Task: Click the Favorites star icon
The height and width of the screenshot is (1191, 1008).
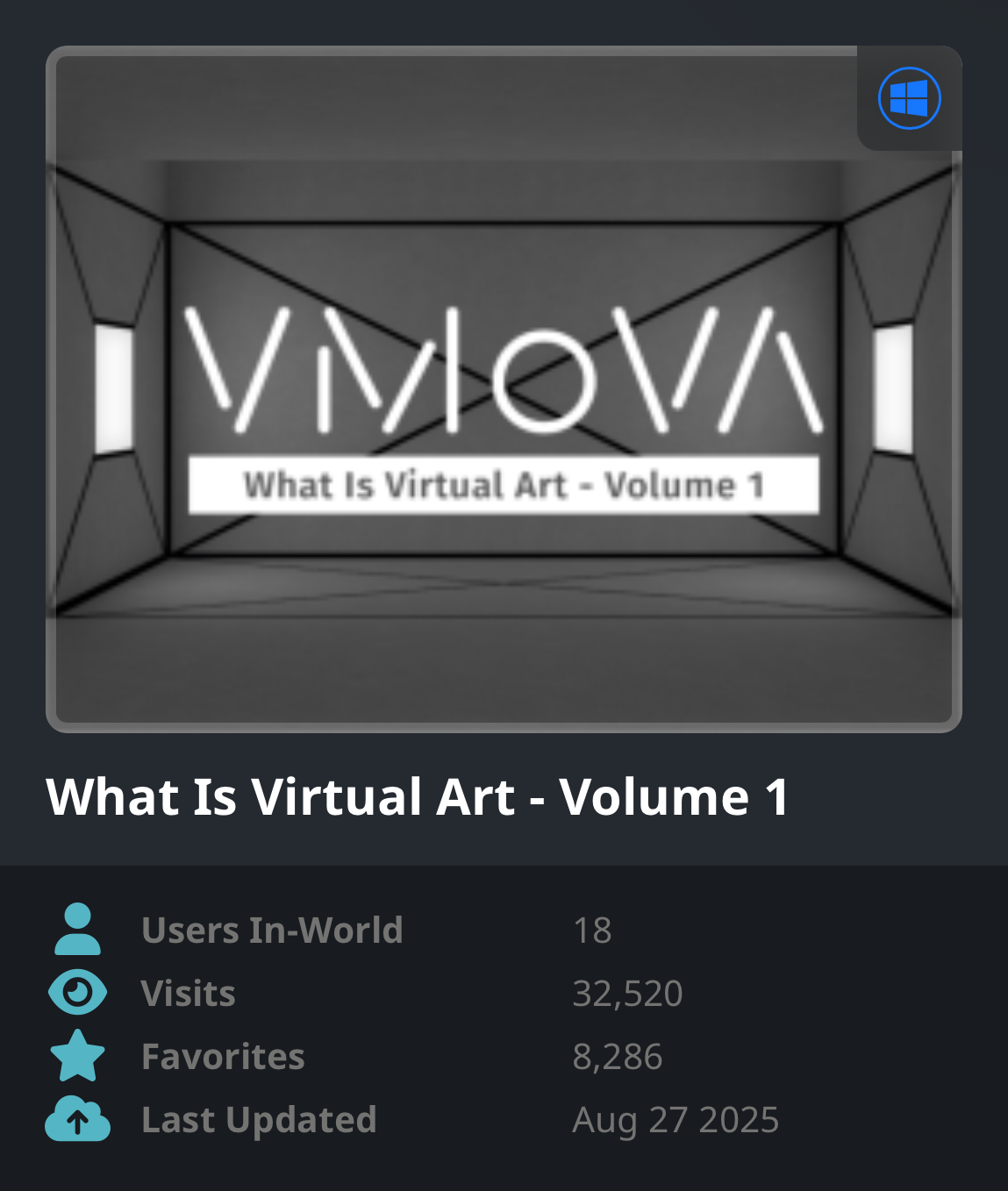Action: pos(77,1056)
